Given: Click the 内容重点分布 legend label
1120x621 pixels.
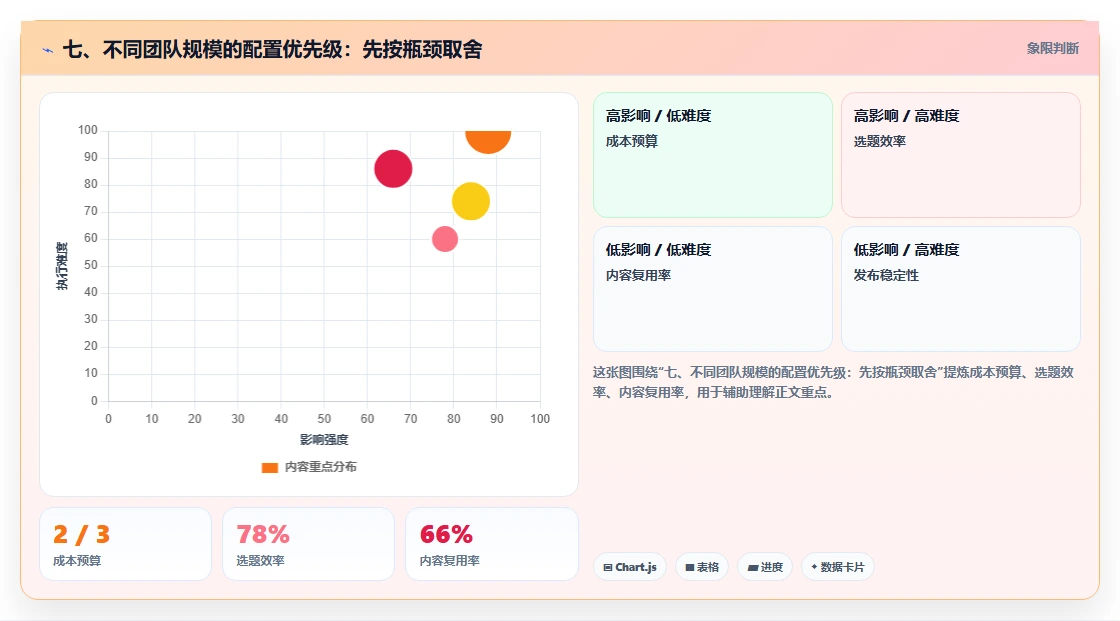Looking at the screenshot, I should 321,467.
